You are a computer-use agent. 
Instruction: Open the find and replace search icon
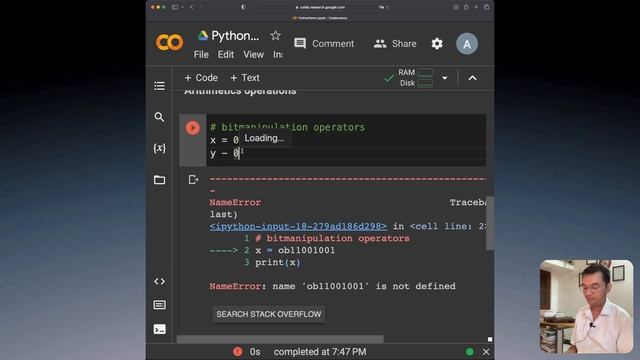pos(160,117)
